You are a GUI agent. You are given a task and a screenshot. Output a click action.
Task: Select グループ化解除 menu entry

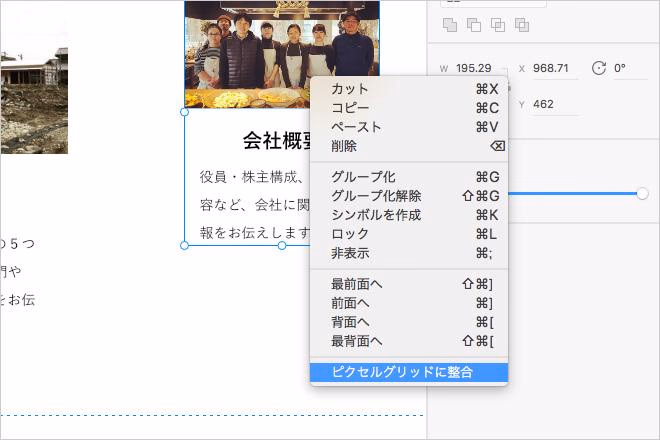(x=376, y=196)
